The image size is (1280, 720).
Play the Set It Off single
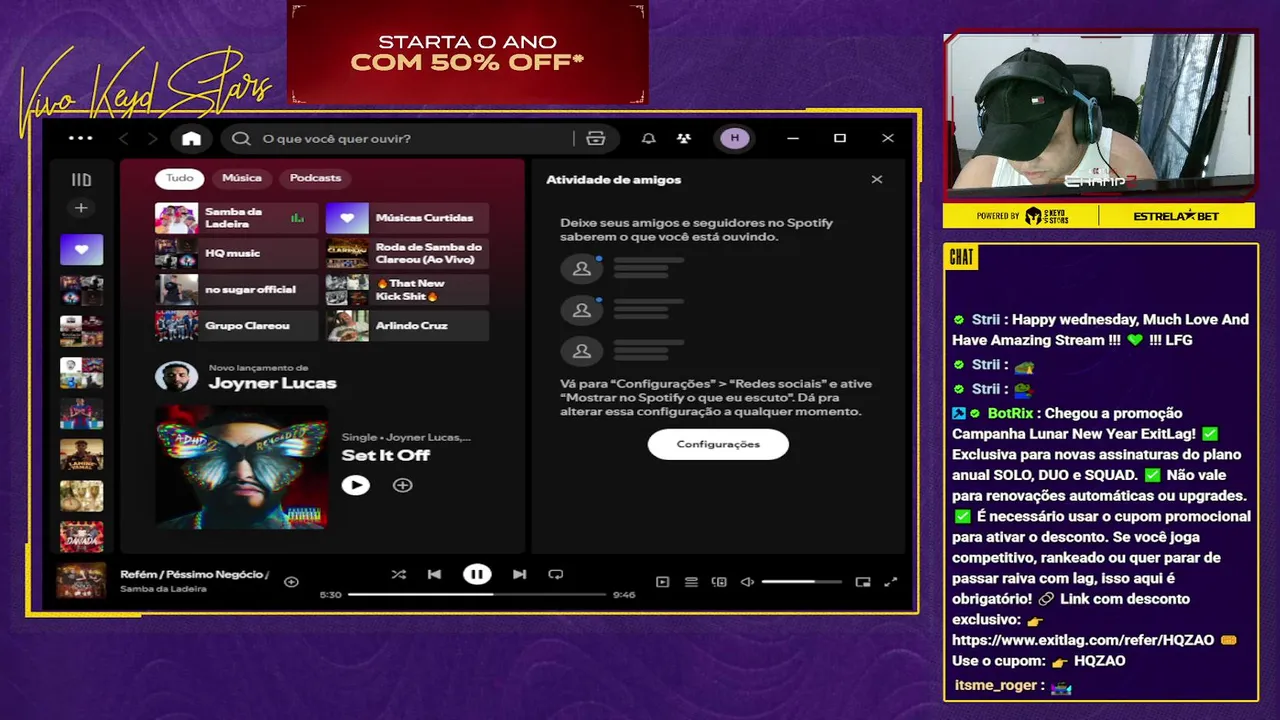(355, 485)
